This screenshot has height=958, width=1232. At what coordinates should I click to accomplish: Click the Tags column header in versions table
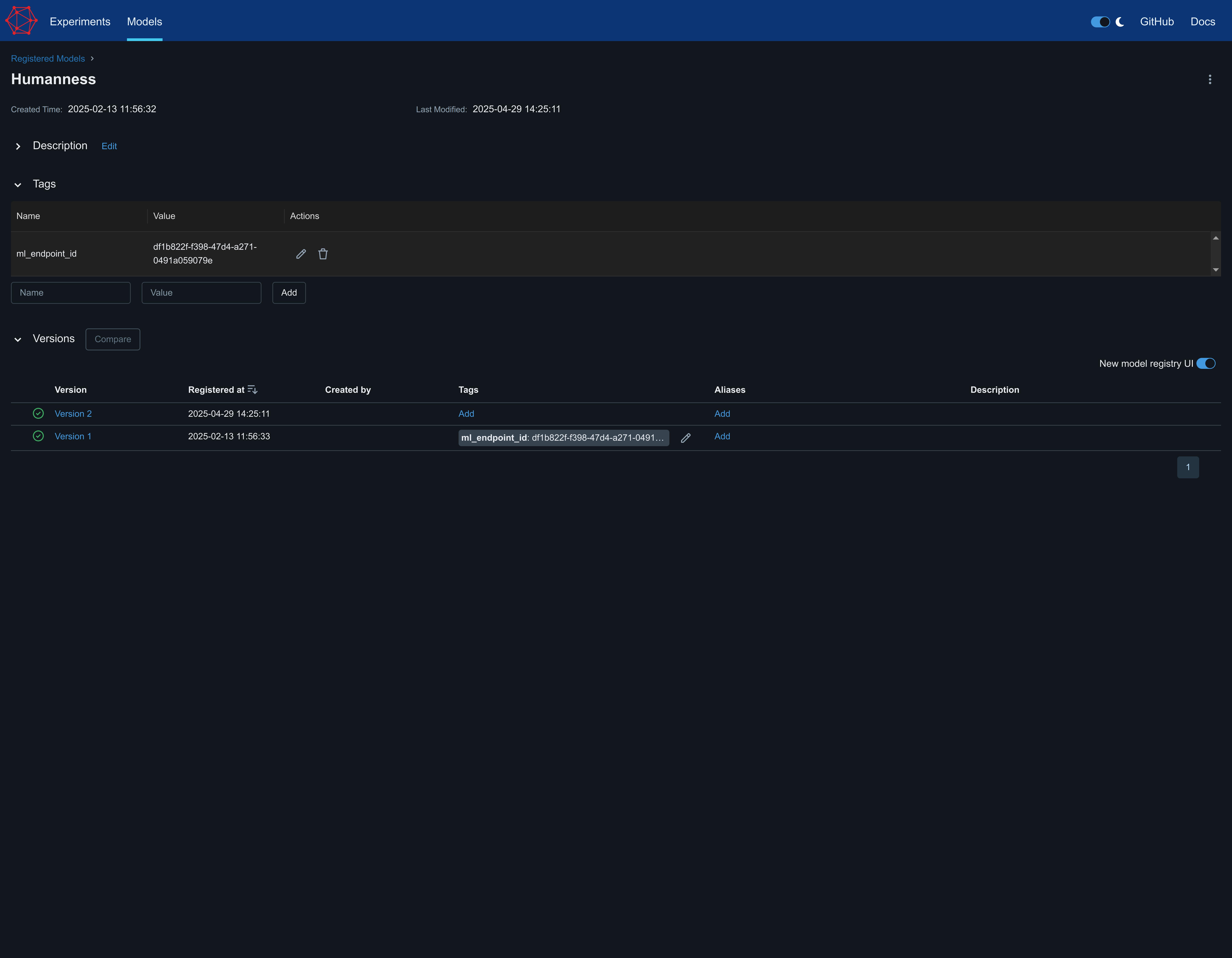click(468, 390)
